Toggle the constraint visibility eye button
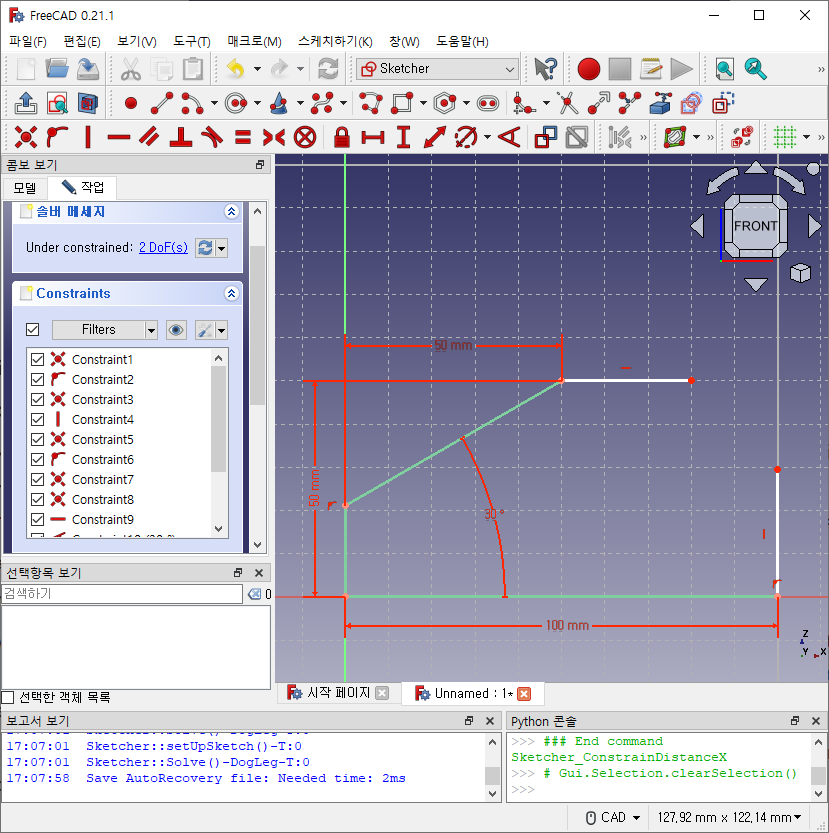Viewport: 829px width, 833px height. click(x=176, y=330)
